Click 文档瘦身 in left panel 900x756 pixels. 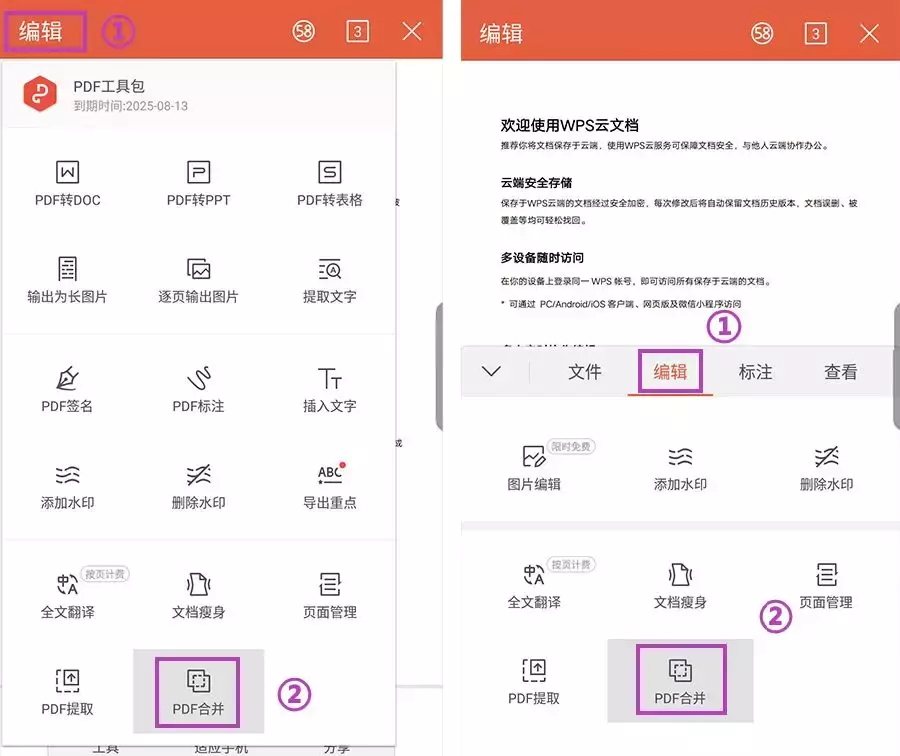point(198,595)
